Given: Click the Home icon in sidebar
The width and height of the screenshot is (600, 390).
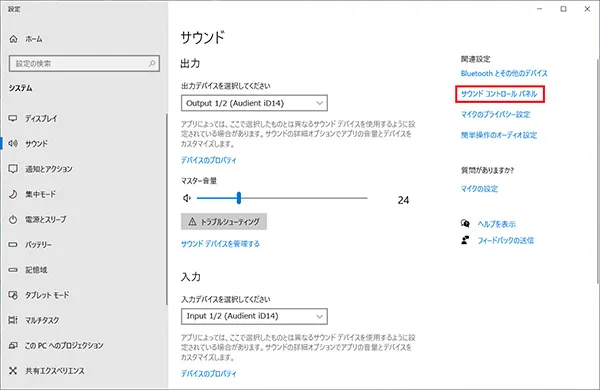Looking at the screenshot, I should tap(13, 39).
